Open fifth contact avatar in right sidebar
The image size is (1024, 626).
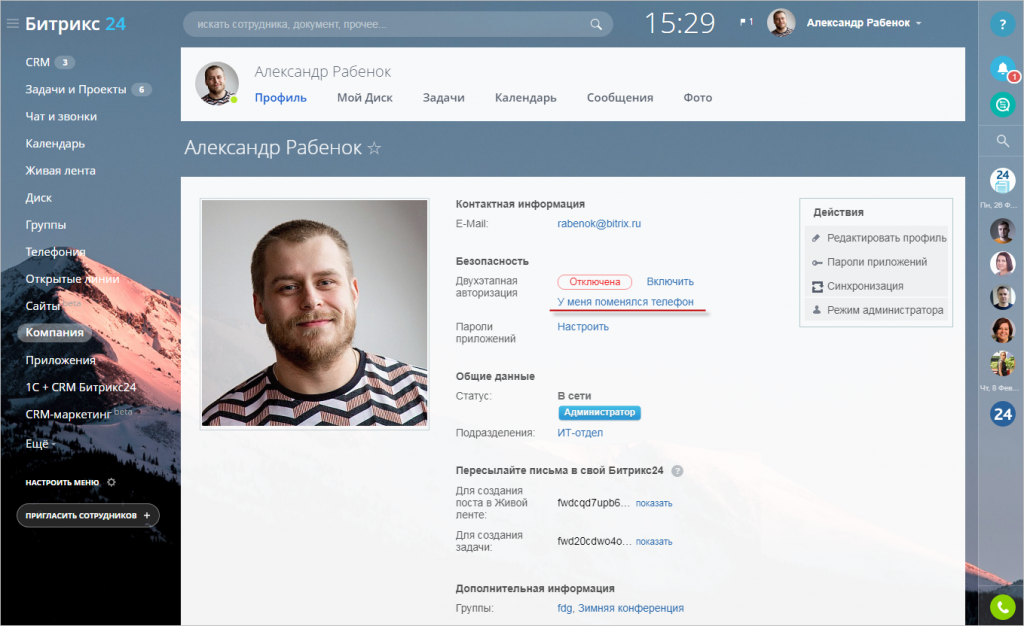pos(1002,364)
